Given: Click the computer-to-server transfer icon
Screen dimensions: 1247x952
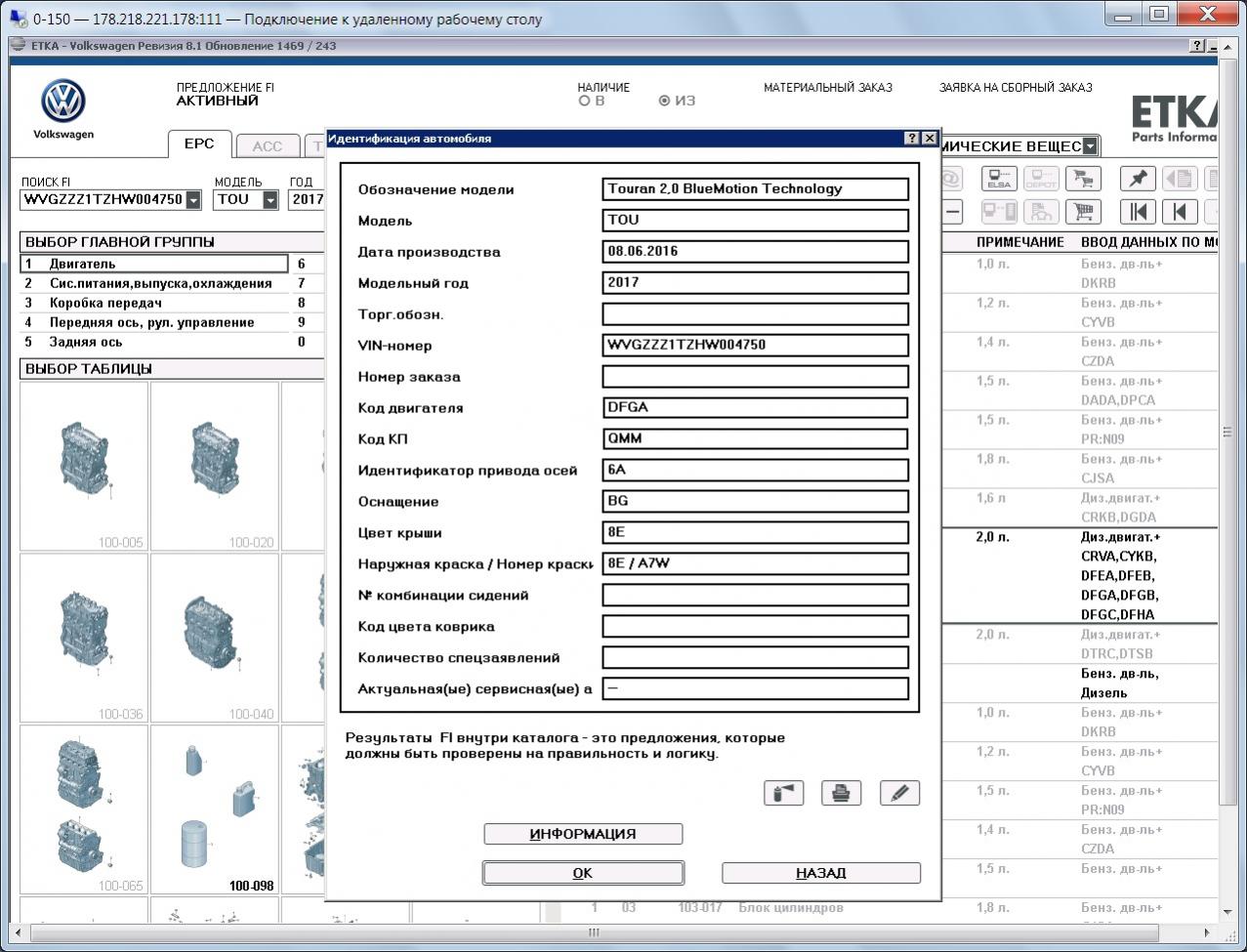Looking at the screenshot, I should point(999,211).
